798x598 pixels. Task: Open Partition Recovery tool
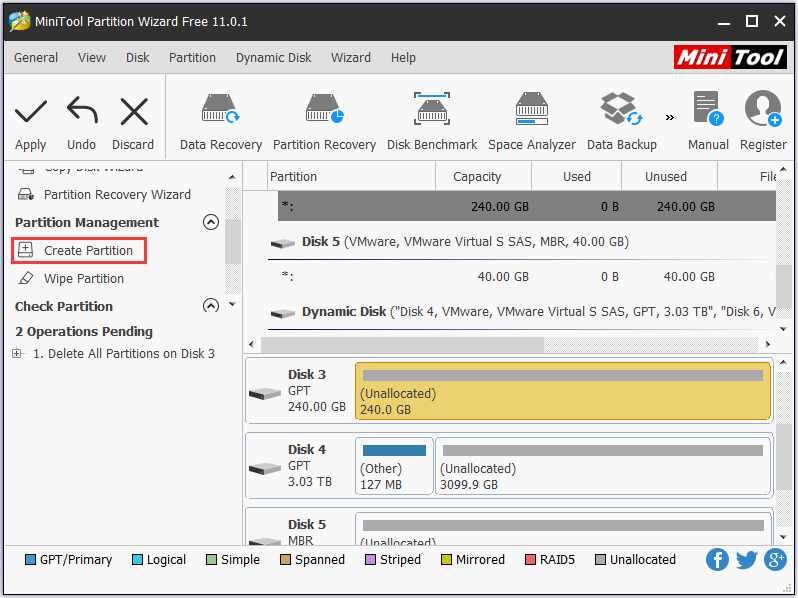324,122
